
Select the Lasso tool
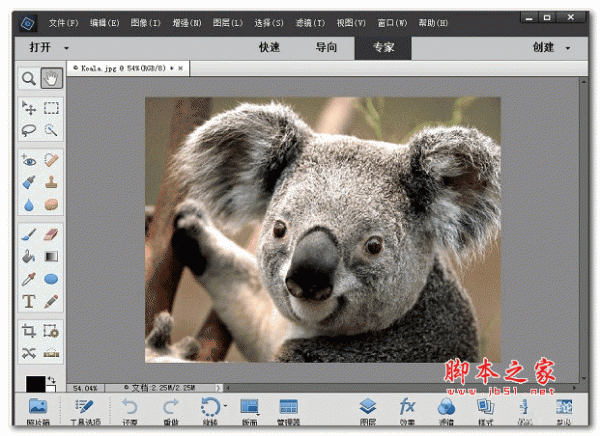[29, 130]
